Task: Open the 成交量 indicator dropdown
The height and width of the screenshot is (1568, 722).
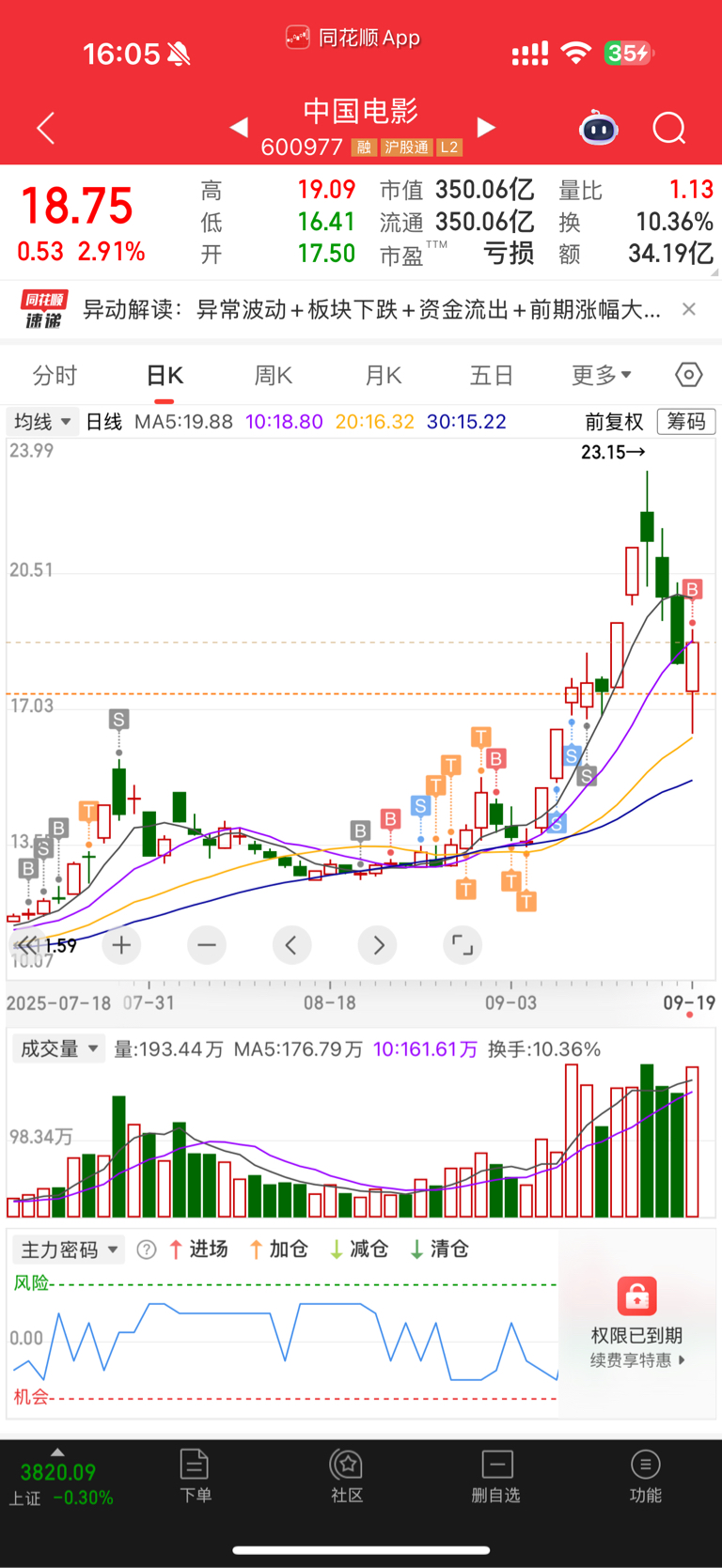Action: pos(58,1049)
